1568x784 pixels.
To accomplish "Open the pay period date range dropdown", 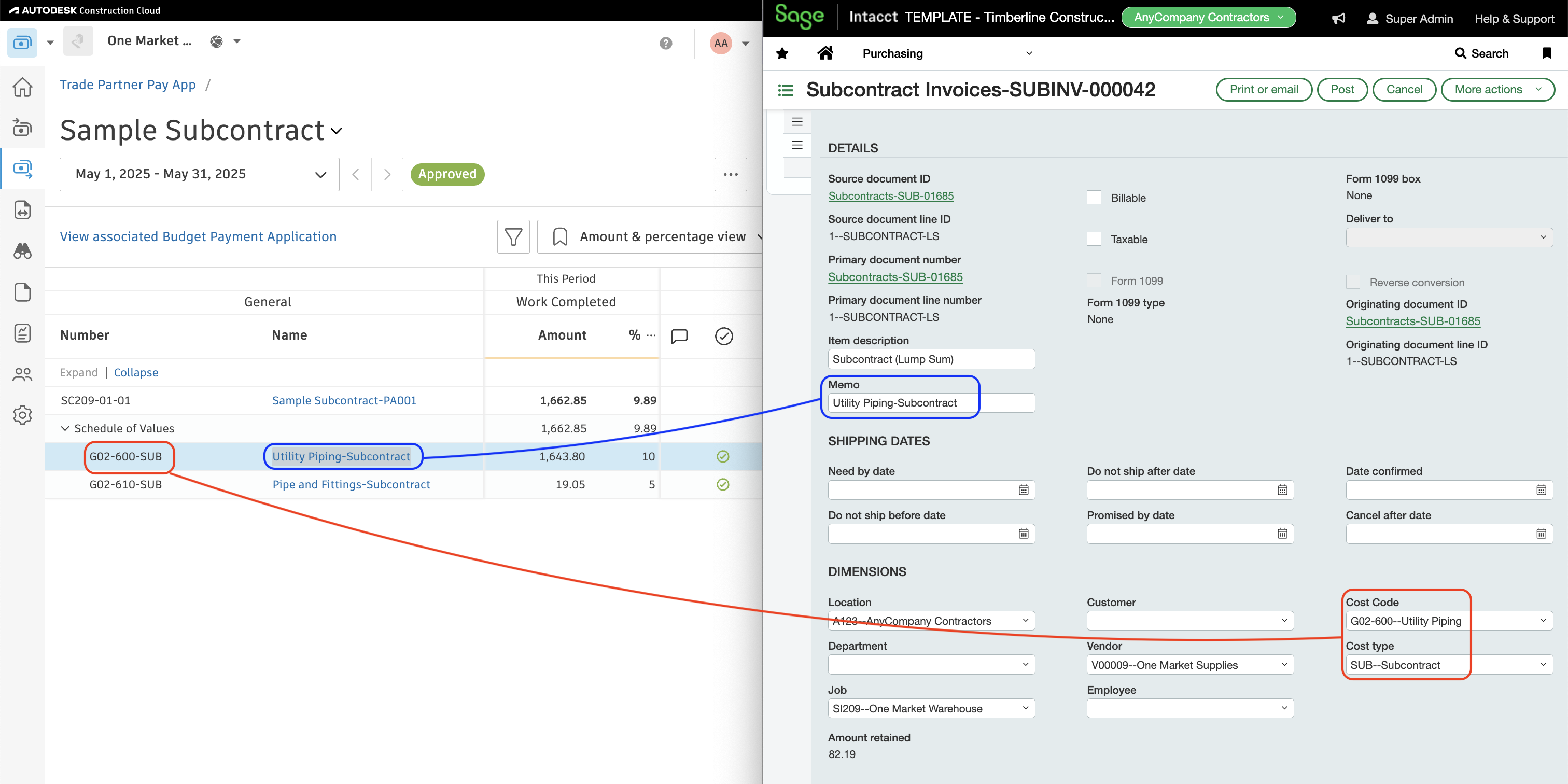I will (199, 175).
